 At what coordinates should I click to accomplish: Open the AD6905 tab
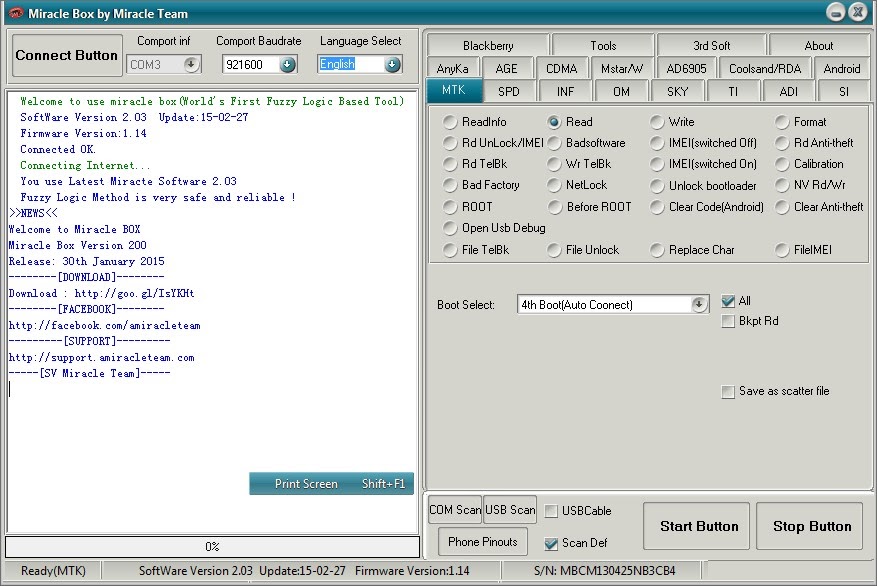click(x=686, y=68)
